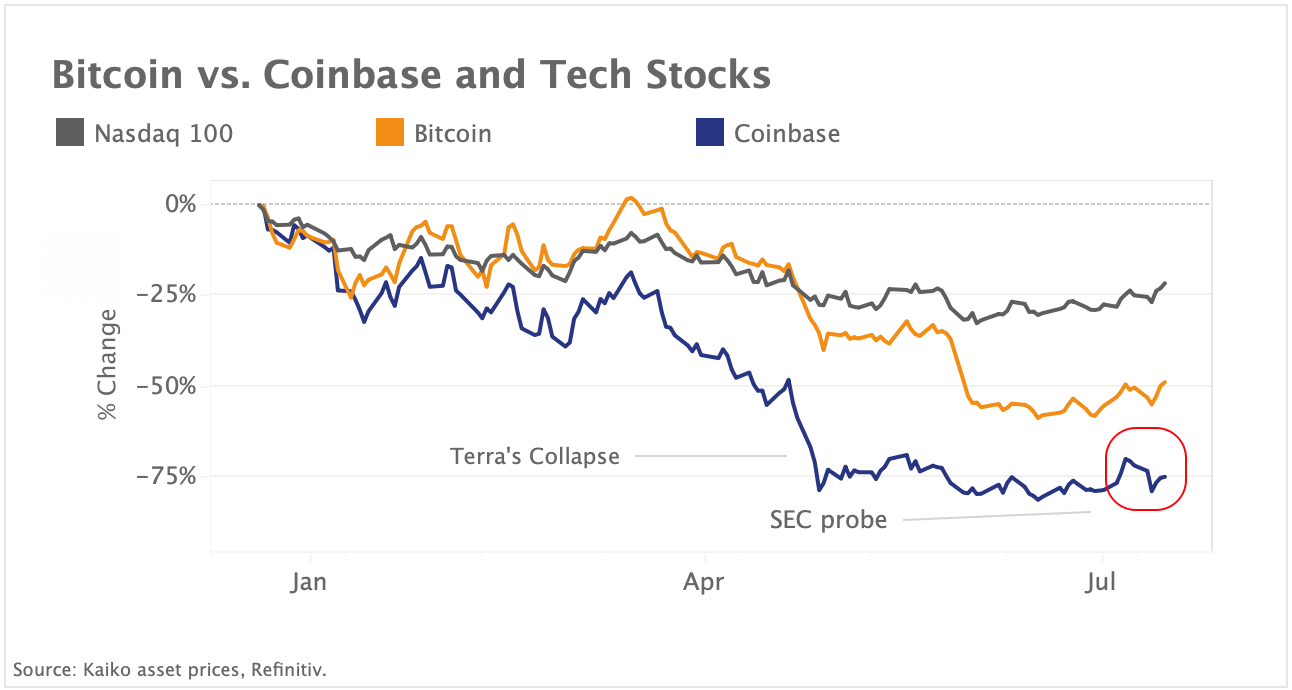The height and width of the screenshot is (690, 1292).
Task: Click the Apr label on the x-axis
Action: click(706, 581)
